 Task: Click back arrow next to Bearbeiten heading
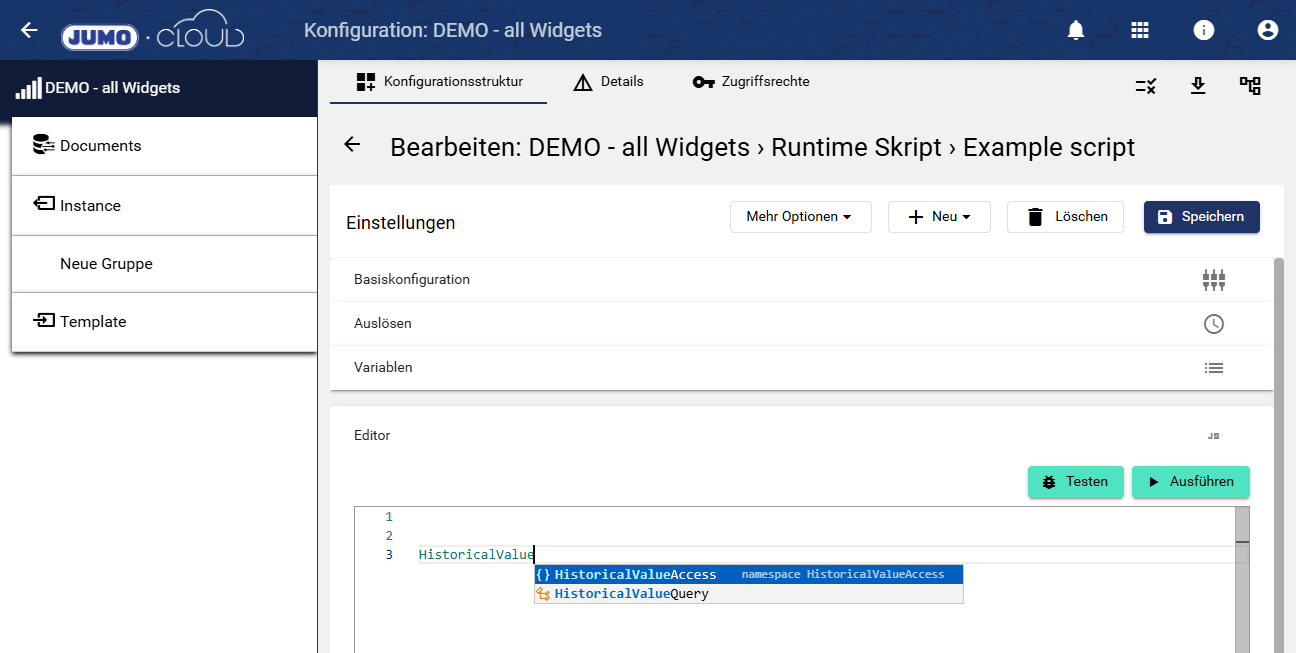(x=352, y=145)
